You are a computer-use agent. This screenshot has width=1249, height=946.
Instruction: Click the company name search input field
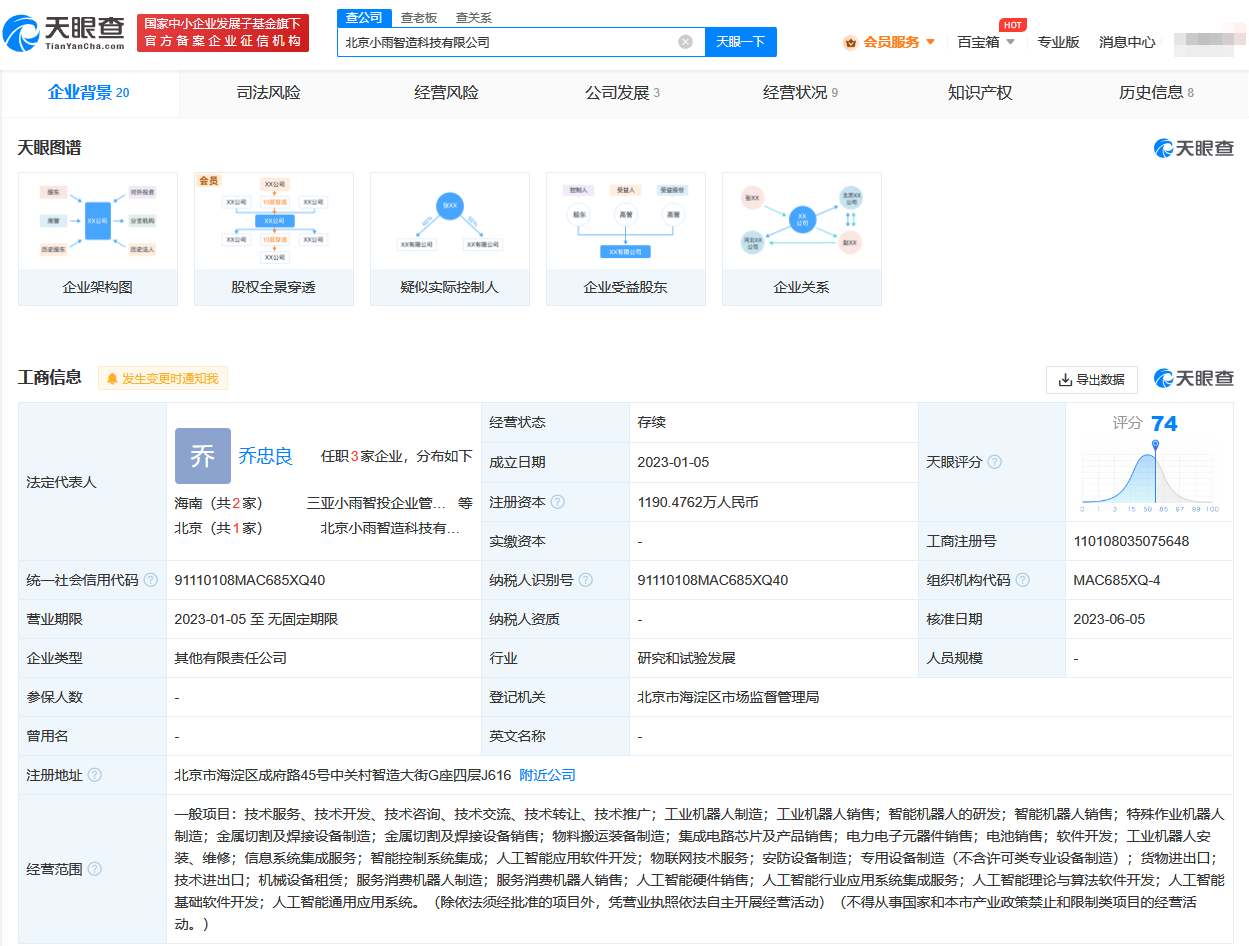505,42
